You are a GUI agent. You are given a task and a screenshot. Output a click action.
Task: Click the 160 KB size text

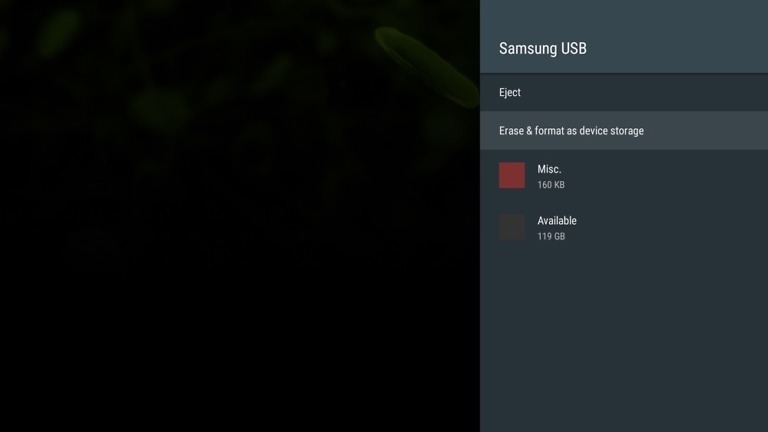551,185
